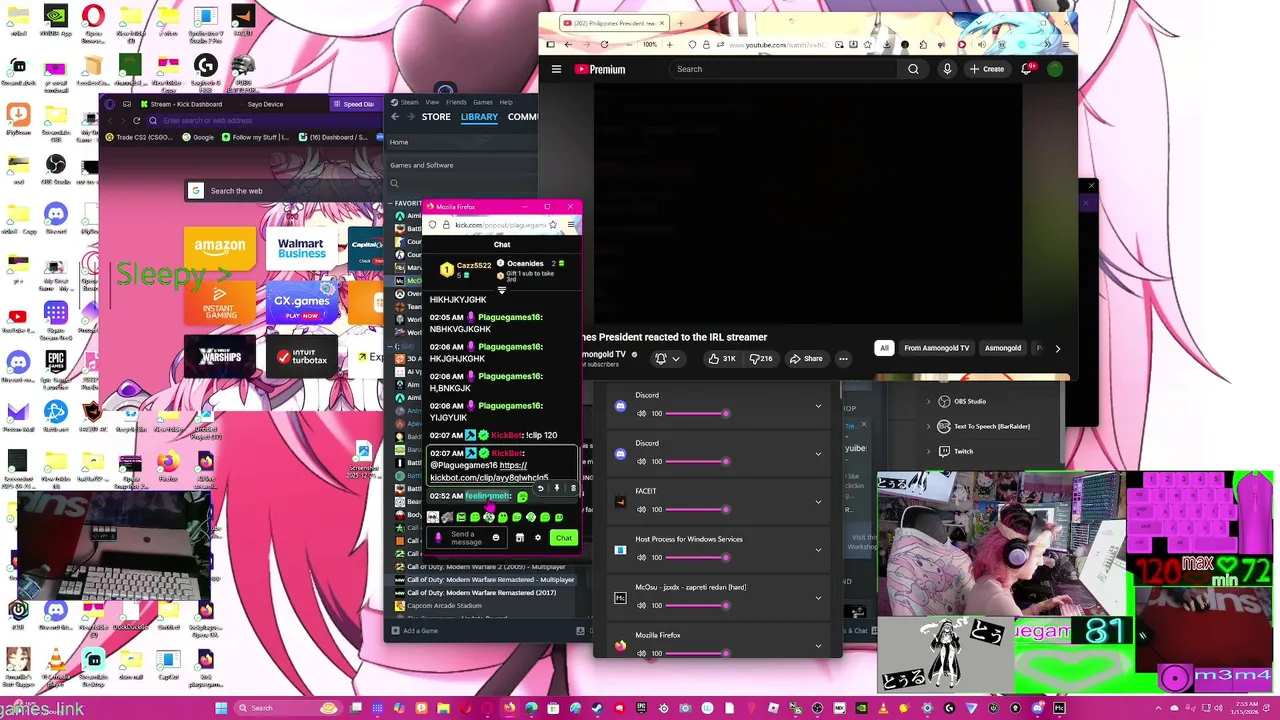
Task: Expand the first Discord mixer entry
Action: tap(818, 406)
